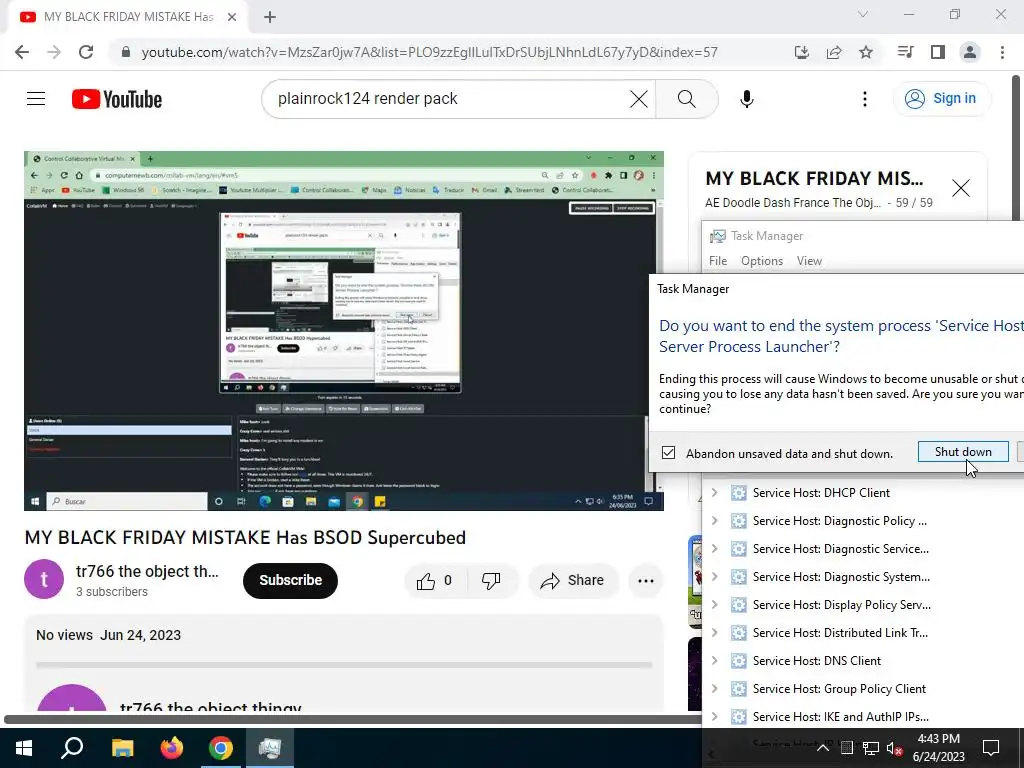
Task: Click the YouTube logo
Action: point(117,99)
